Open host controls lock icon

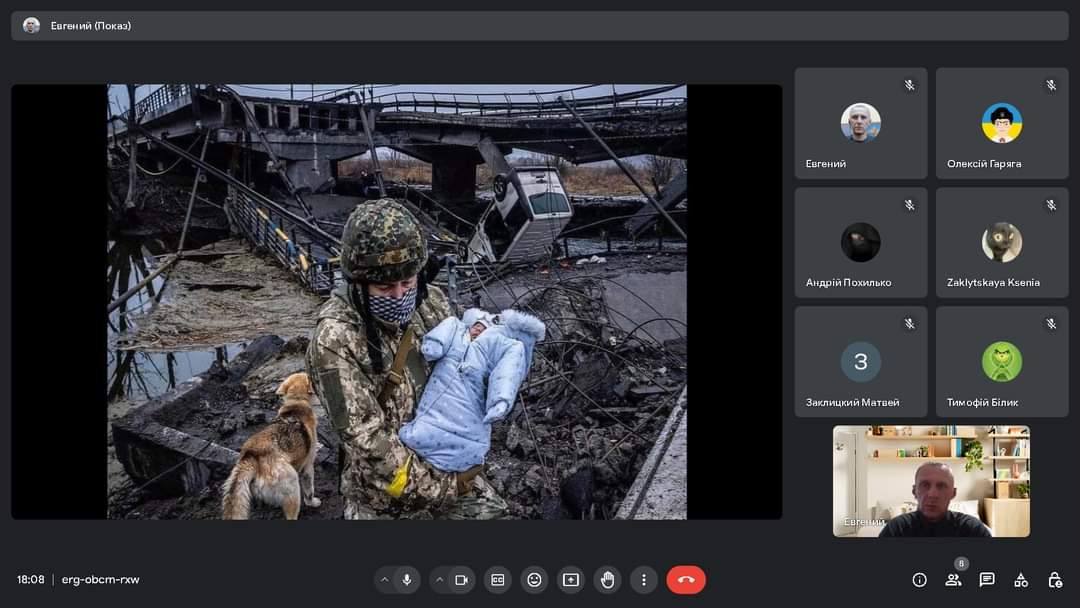tap(1055, 580)
